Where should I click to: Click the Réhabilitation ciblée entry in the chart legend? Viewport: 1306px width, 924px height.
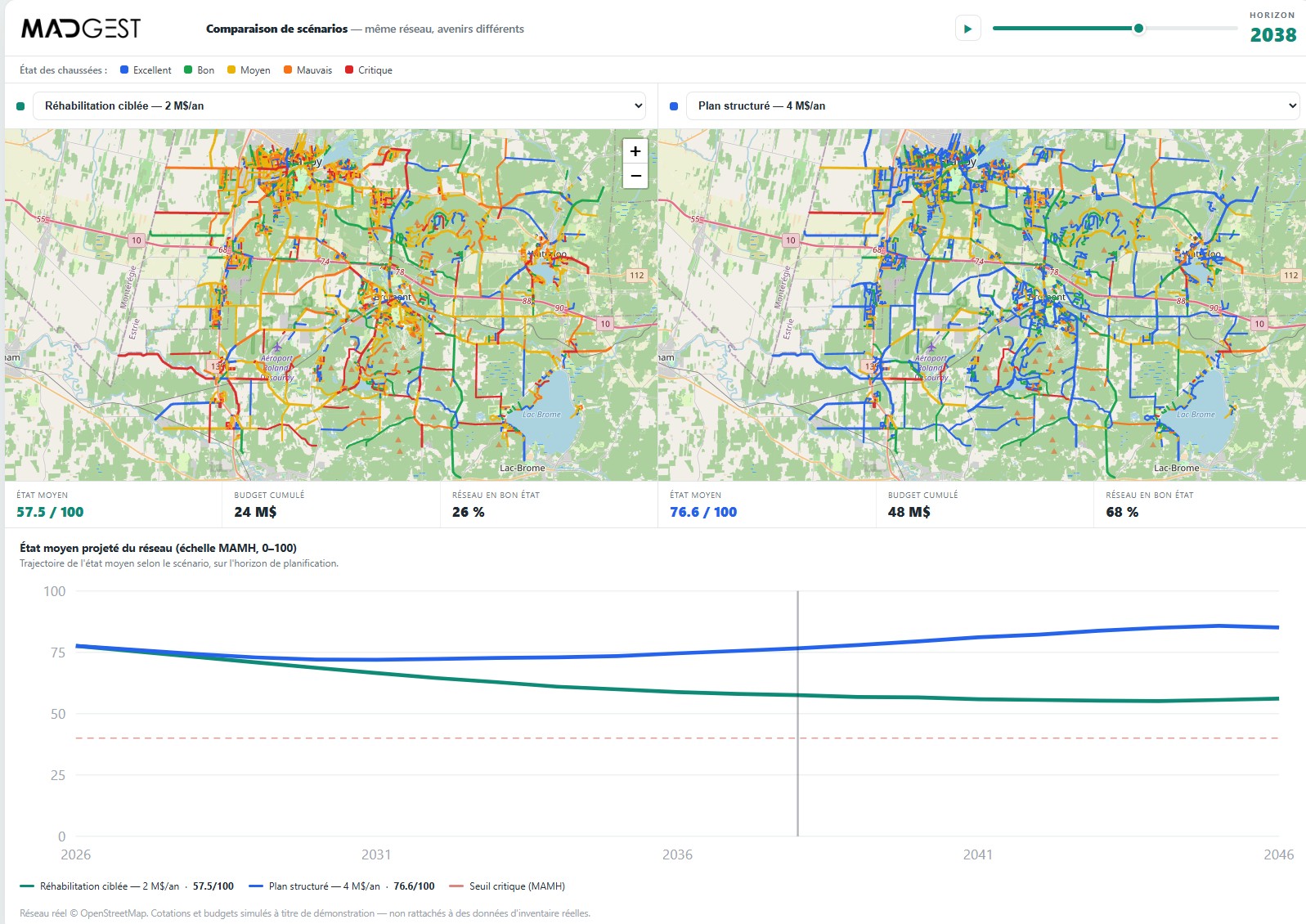[x=127, y=886]
